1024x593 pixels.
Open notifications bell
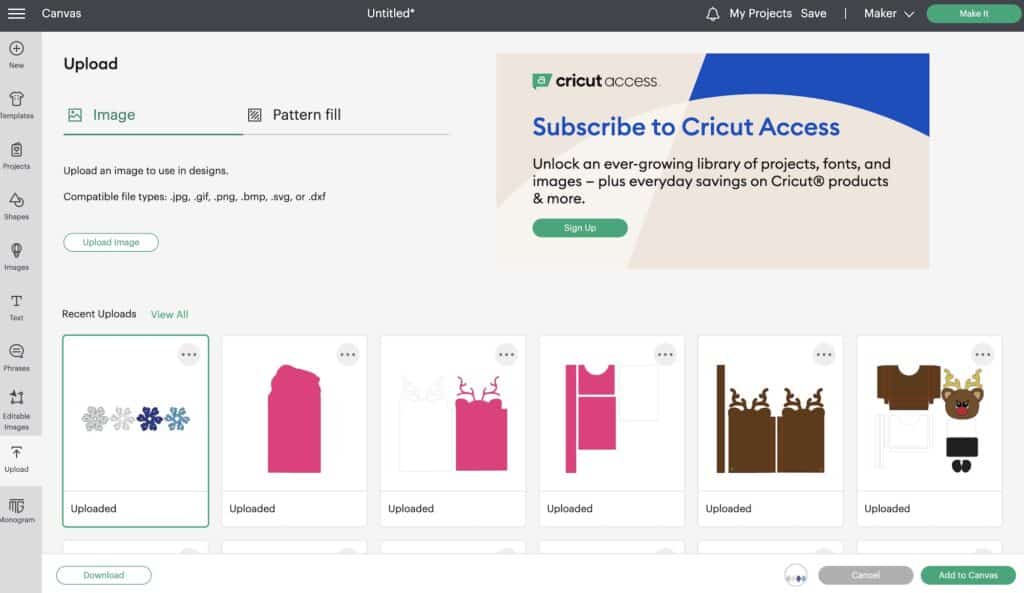[712, 14]
